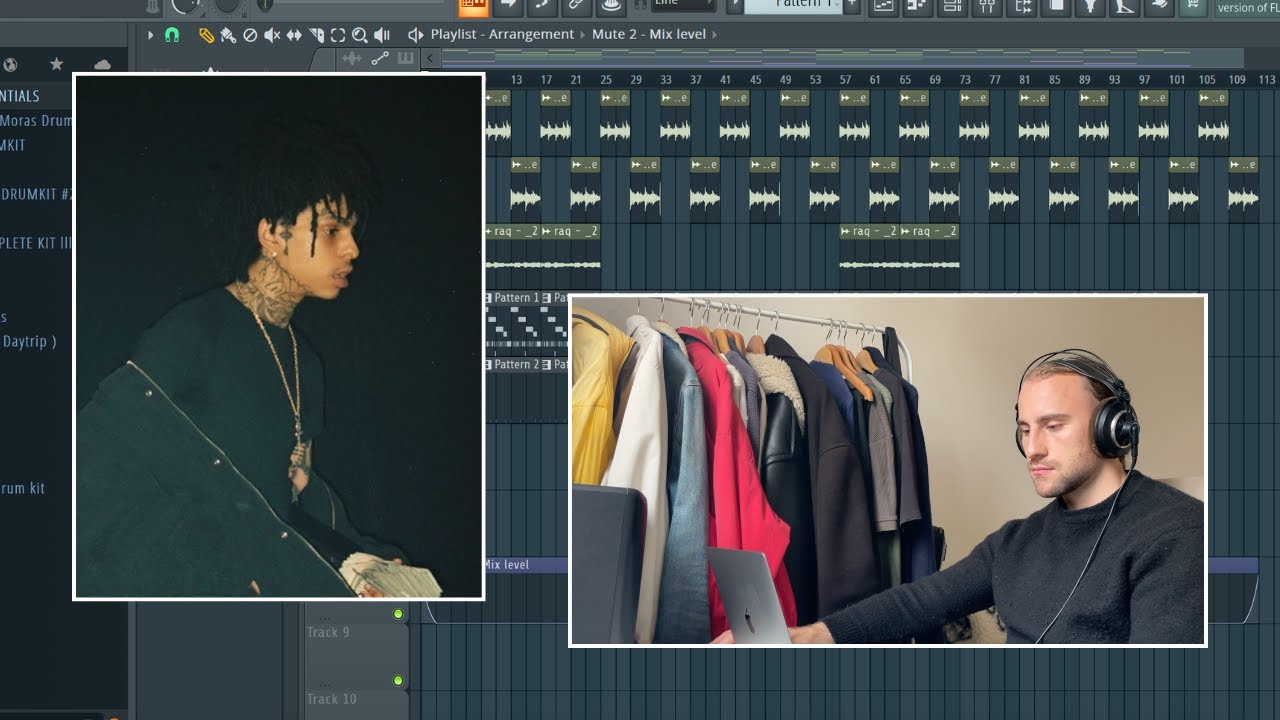
Task: Select the Slice tool
Action: coord(316,35)
